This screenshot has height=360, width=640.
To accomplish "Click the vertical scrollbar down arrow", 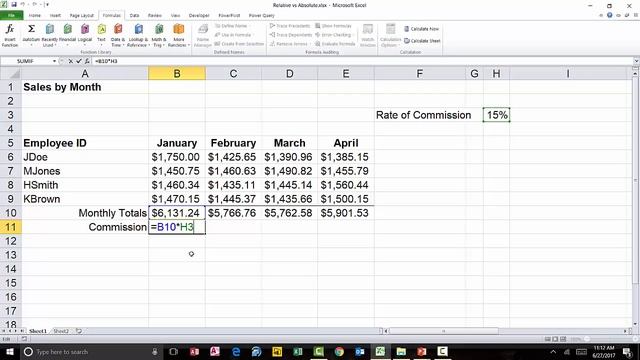I will click(636, 324).
